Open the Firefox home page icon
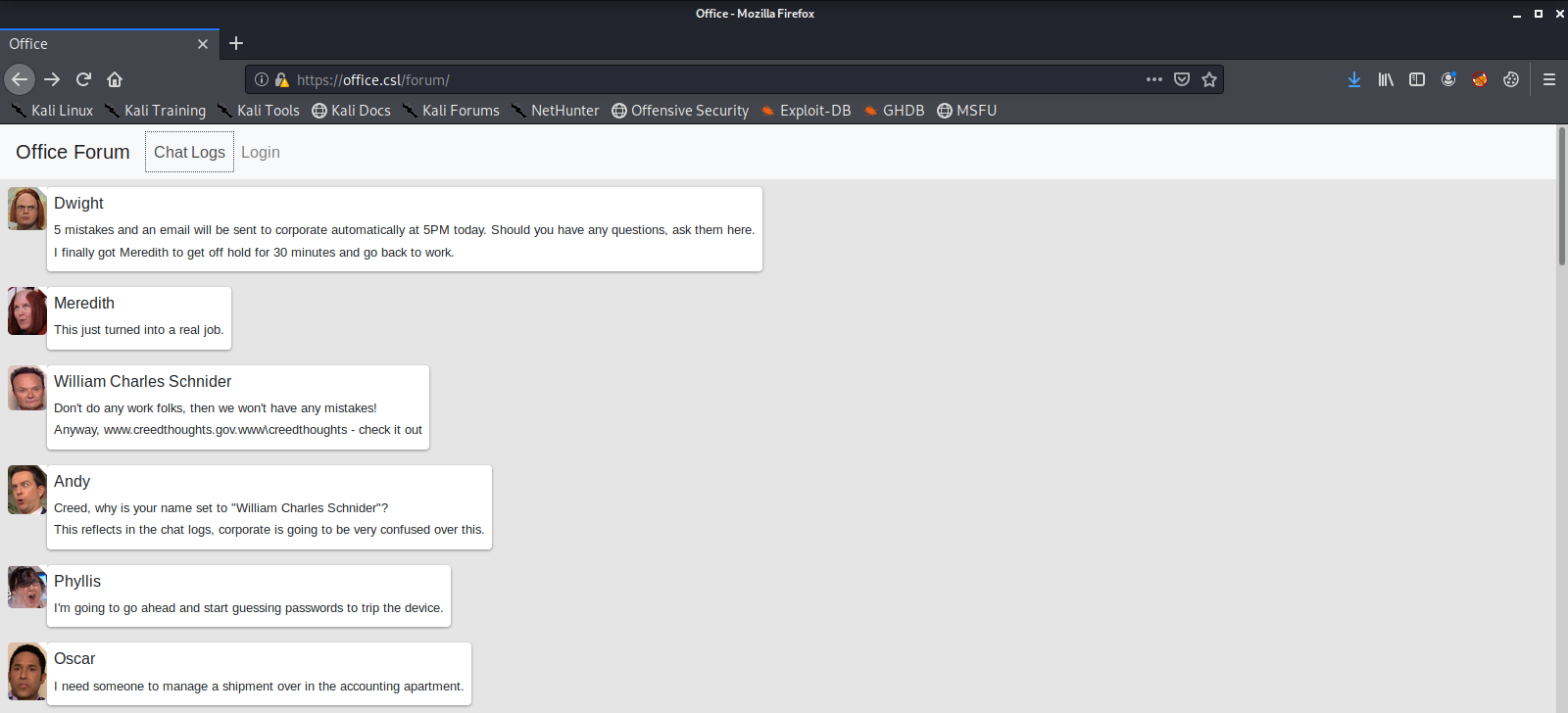Screen dimensions: 1568x713 pos(115,79)
